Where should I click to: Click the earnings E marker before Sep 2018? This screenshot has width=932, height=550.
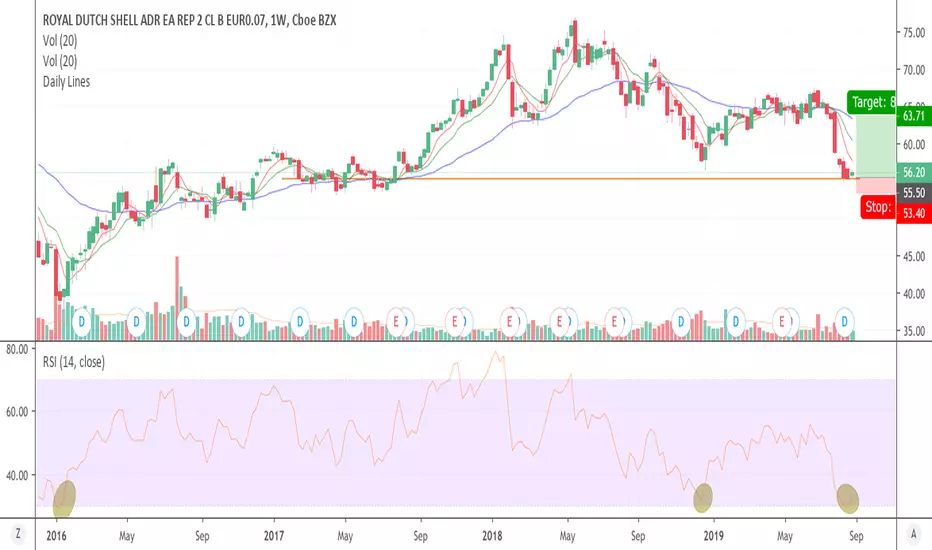pyautogui.click(x=614, y=322)
